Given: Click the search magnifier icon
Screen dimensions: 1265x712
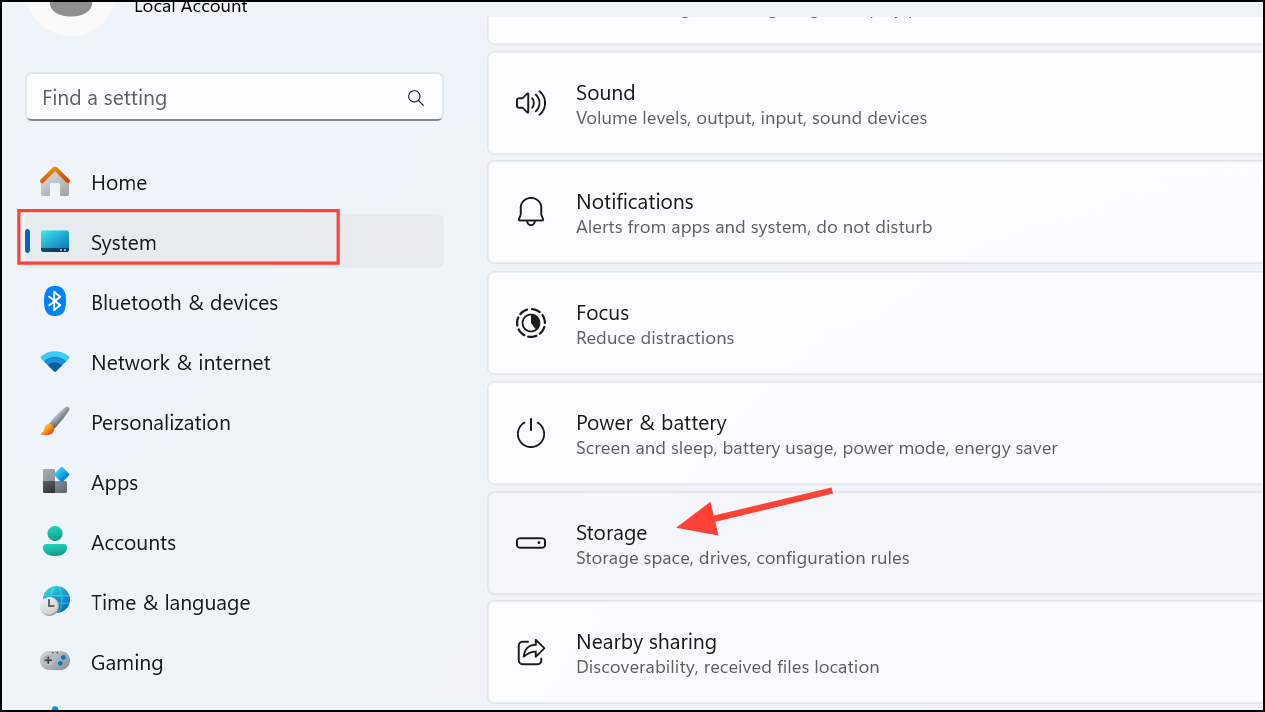Looking at the screenshot, I should [416, 98].
